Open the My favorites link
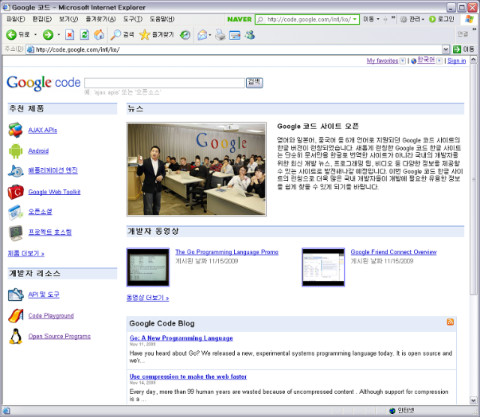 point(382,61)
